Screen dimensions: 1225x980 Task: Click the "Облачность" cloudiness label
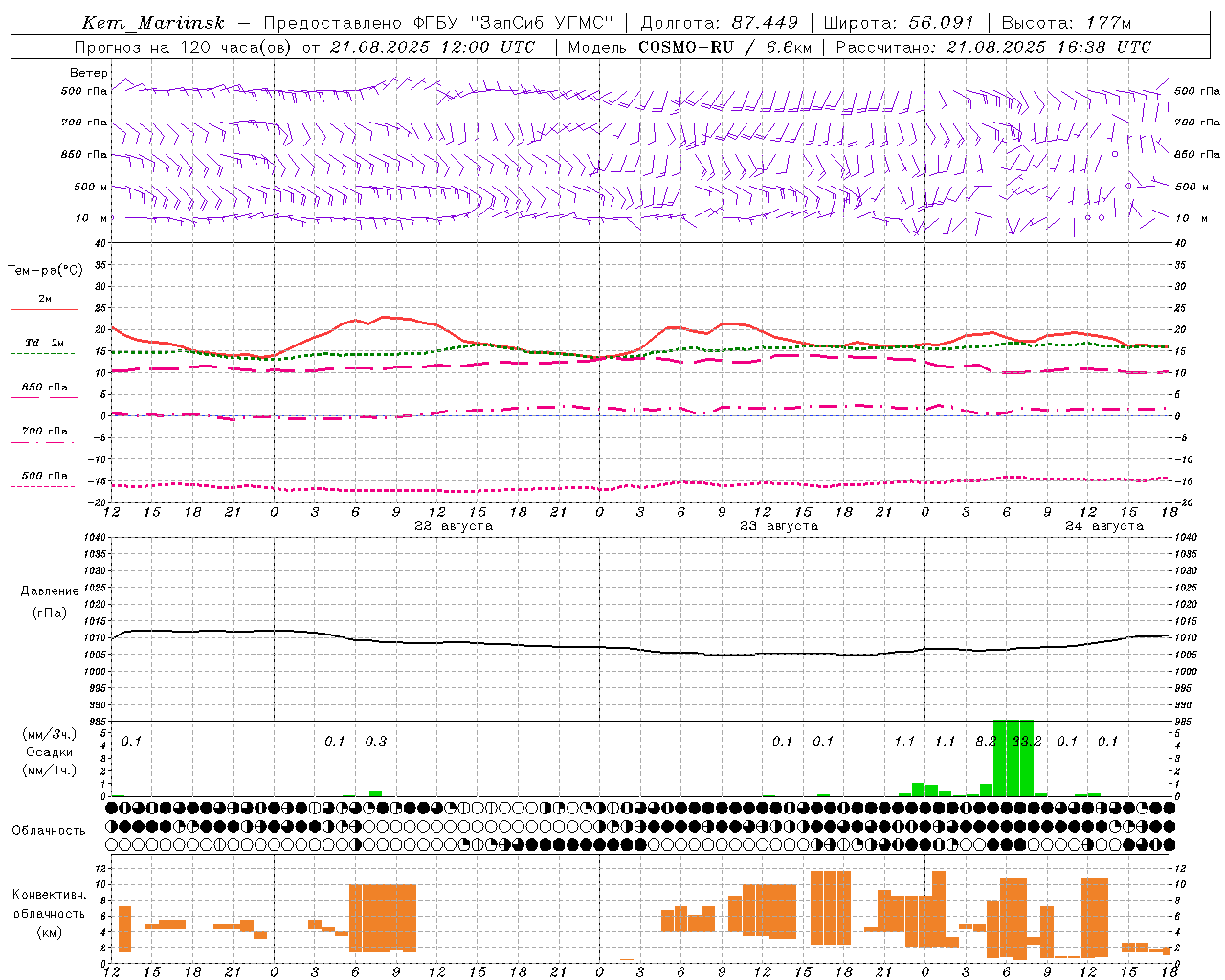[49, 831]
